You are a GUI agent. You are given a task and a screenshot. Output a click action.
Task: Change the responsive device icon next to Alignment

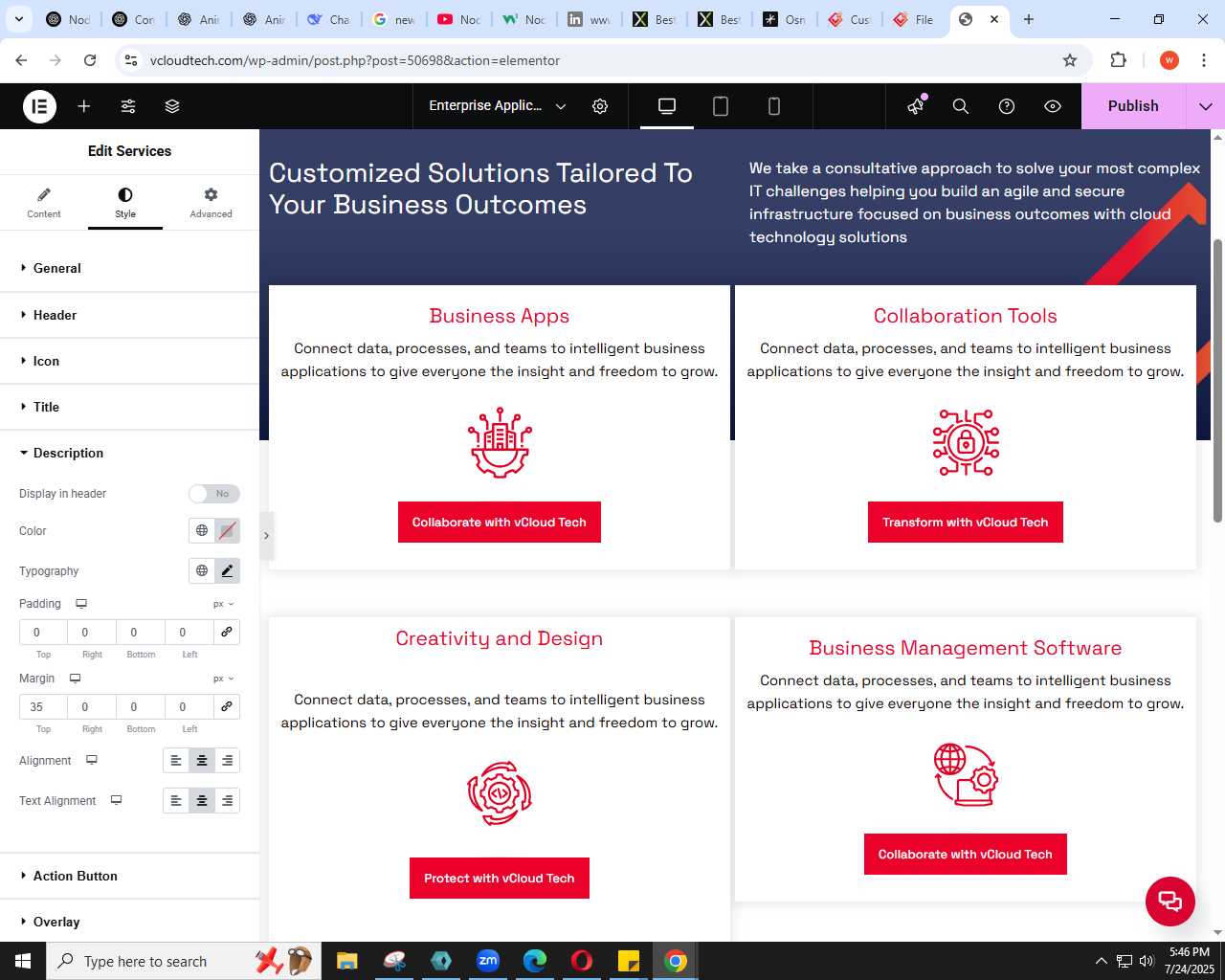coord(92,760)
